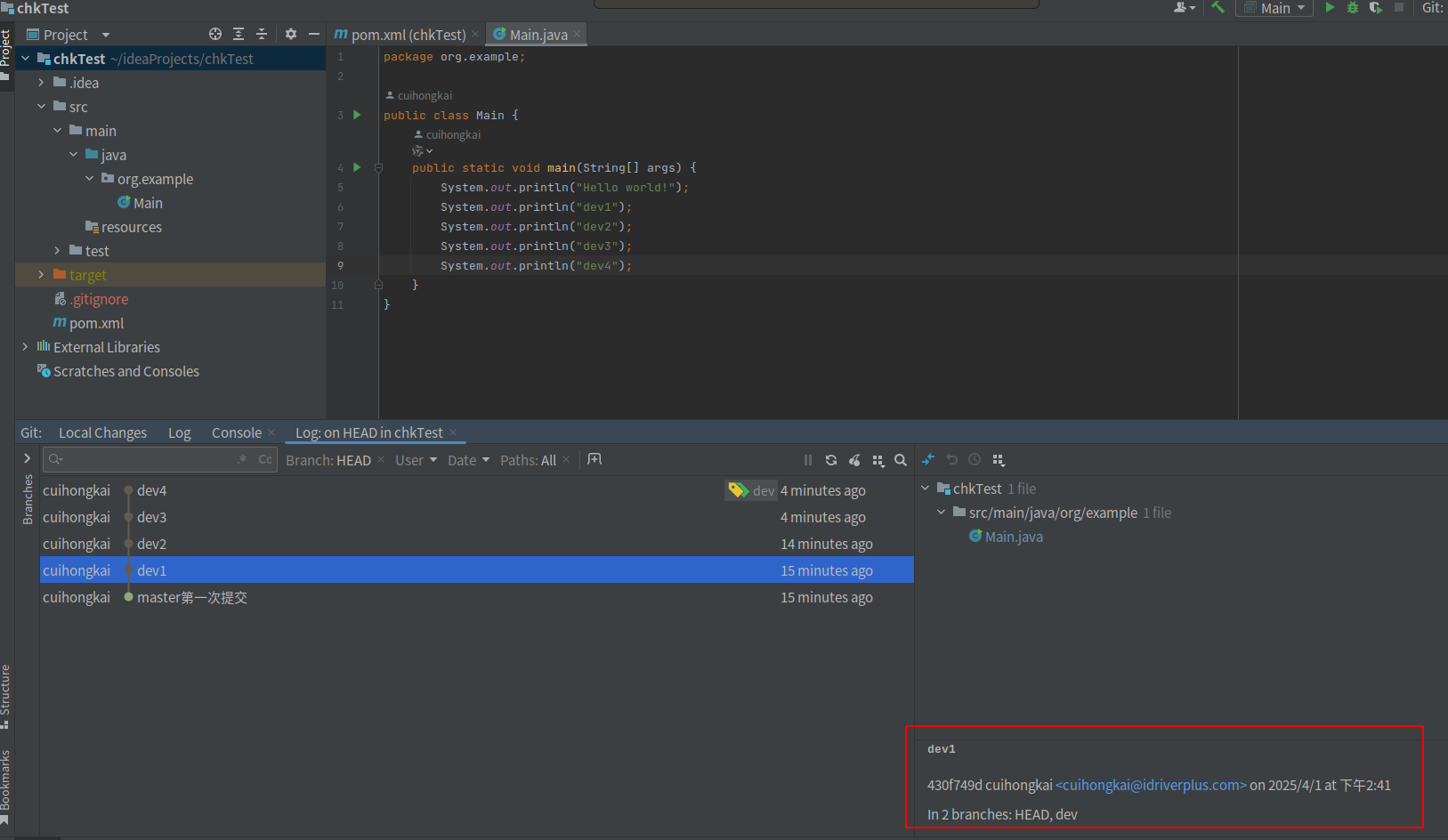Collapse all nodes in the Project tree
The width and height of the screenshot is (1448, 840).
click(260, 34)
